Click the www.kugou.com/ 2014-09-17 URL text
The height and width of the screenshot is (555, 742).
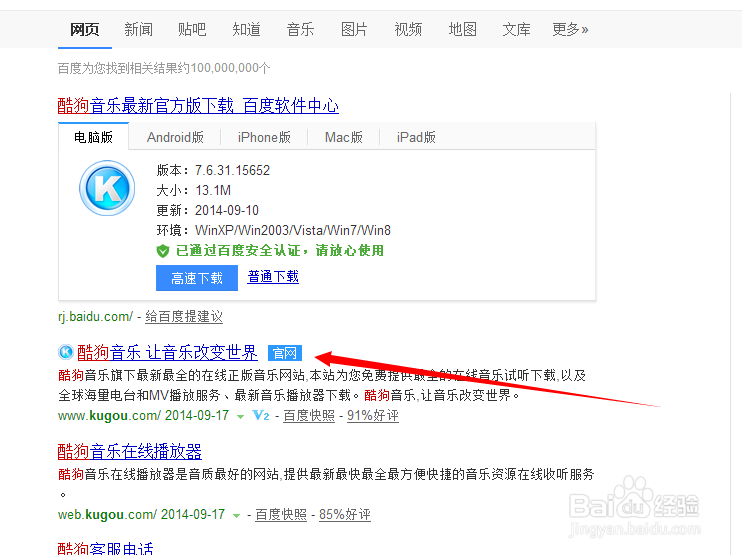click(143, 415)
